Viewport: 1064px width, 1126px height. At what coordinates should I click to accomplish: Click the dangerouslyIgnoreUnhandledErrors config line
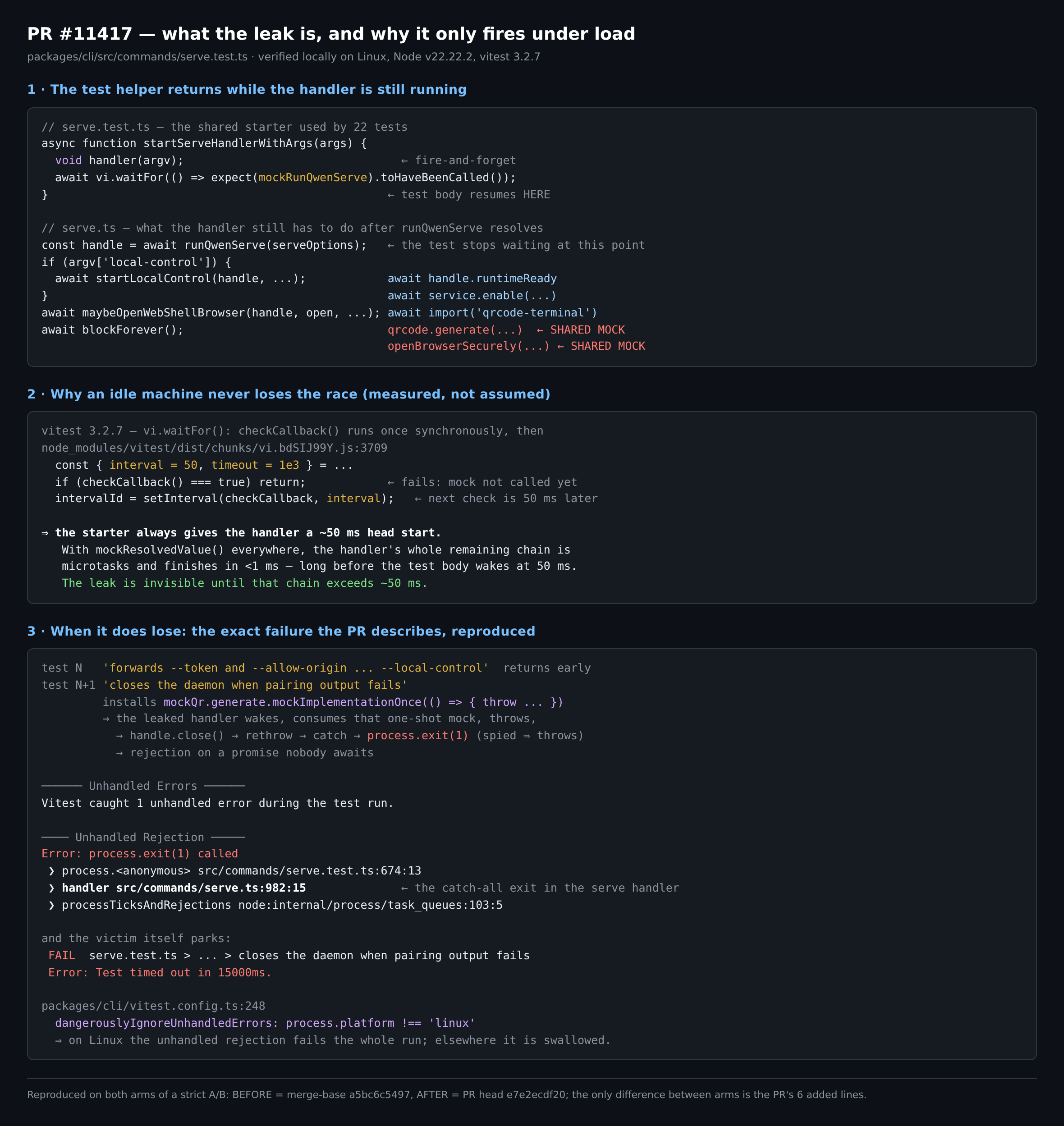265,1023
